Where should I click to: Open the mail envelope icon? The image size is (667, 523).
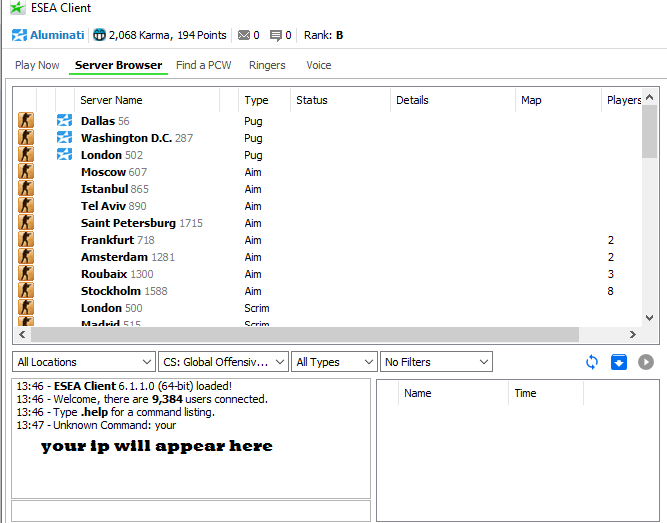(x=244, y=35)
